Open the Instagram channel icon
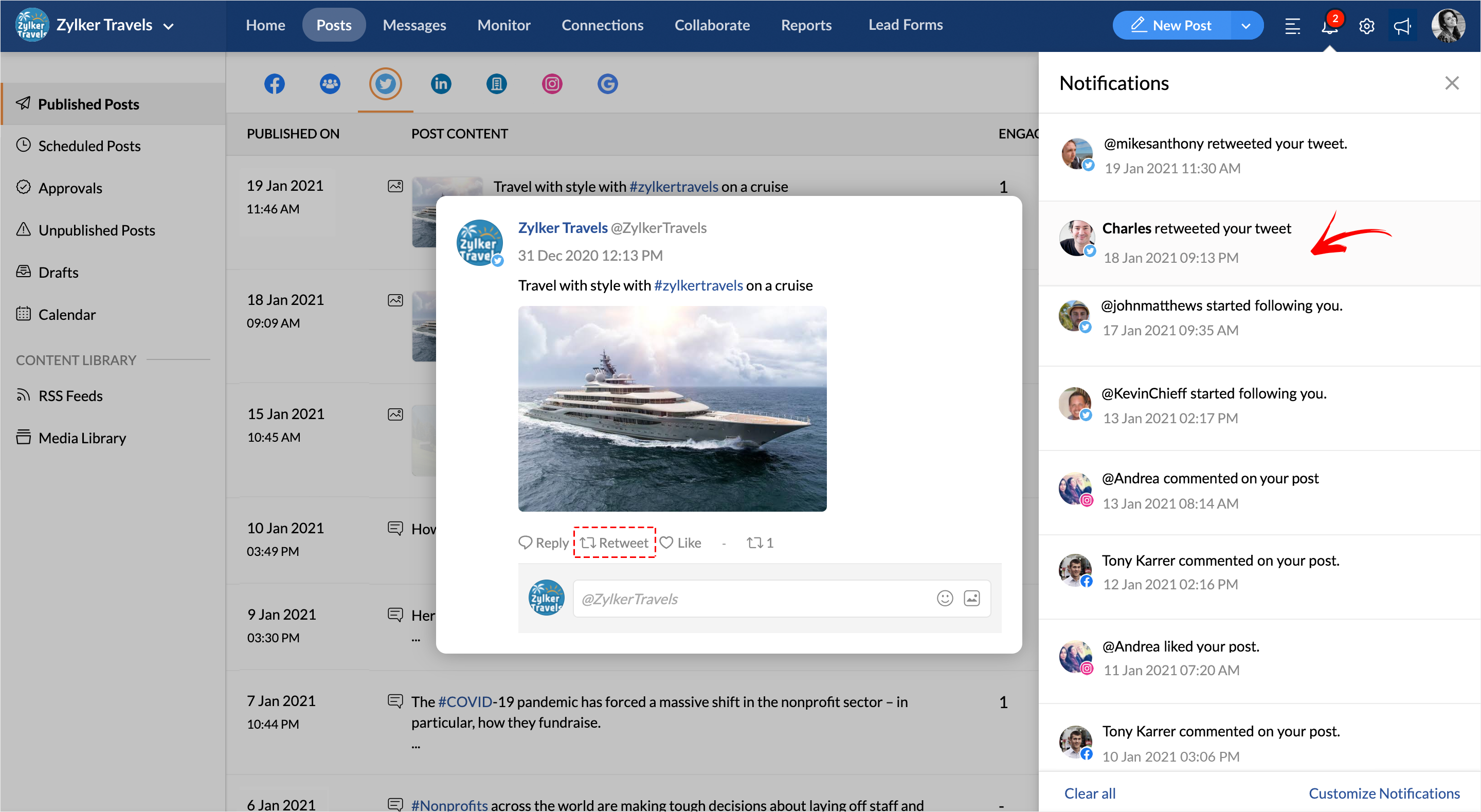Image resolution: width=1481 pixels, height=812 pixels. point(551,84)
